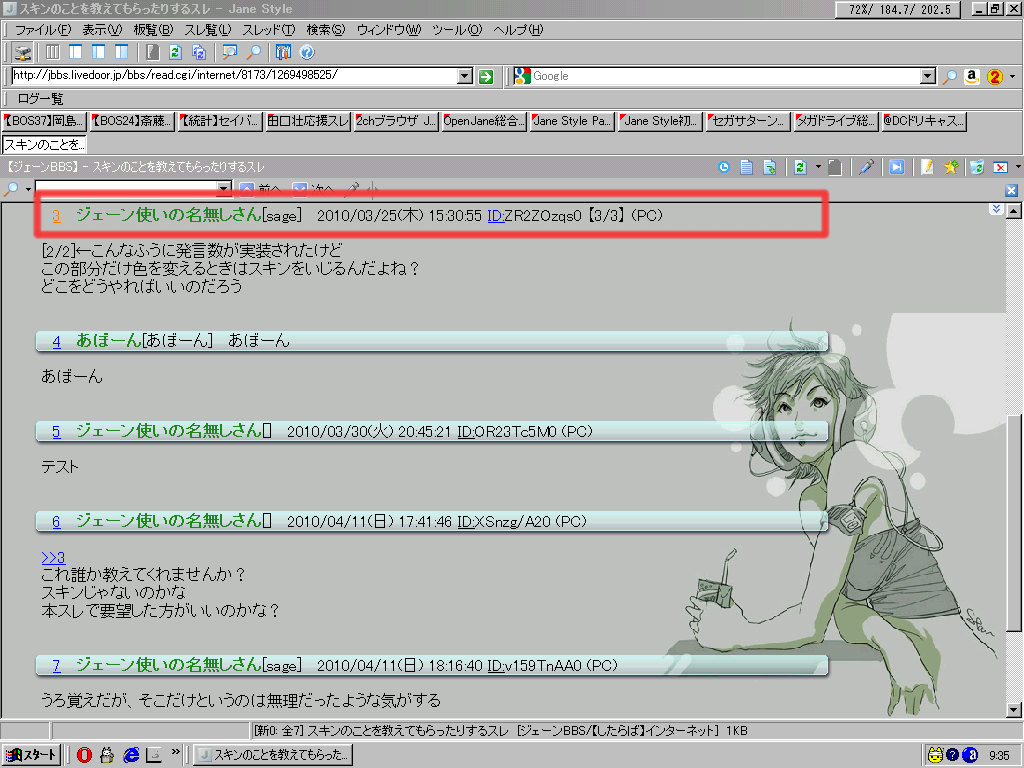1024x768 pixels.
Task: Add the thread to favorites with the star
Action: [x=950, y=167]
